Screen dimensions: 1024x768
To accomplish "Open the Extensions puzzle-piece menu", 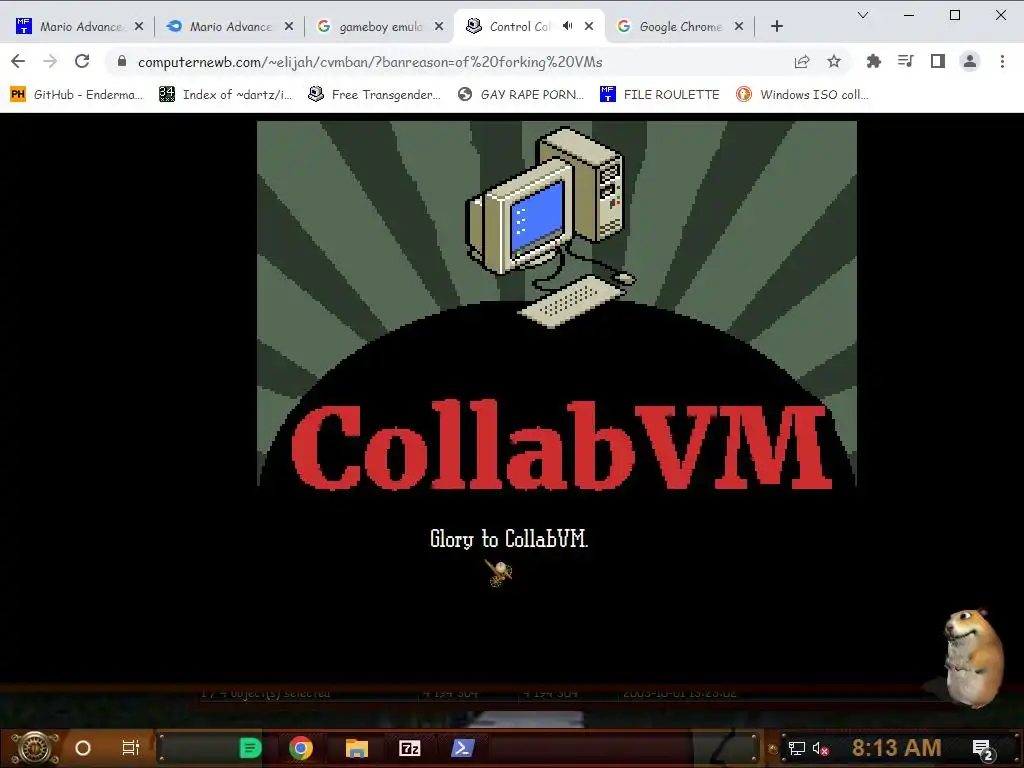I will coord(873,61).
